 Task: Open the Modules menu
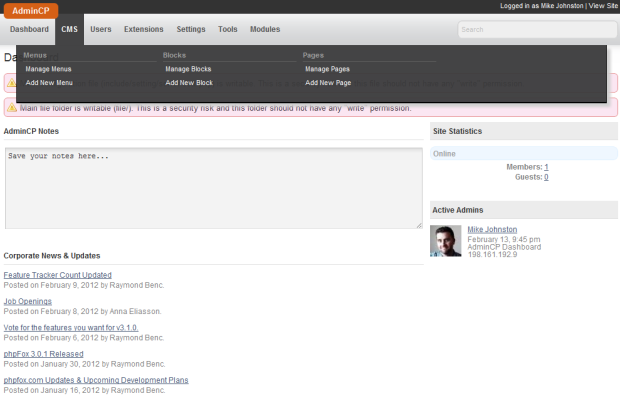(x=265, y=29)
